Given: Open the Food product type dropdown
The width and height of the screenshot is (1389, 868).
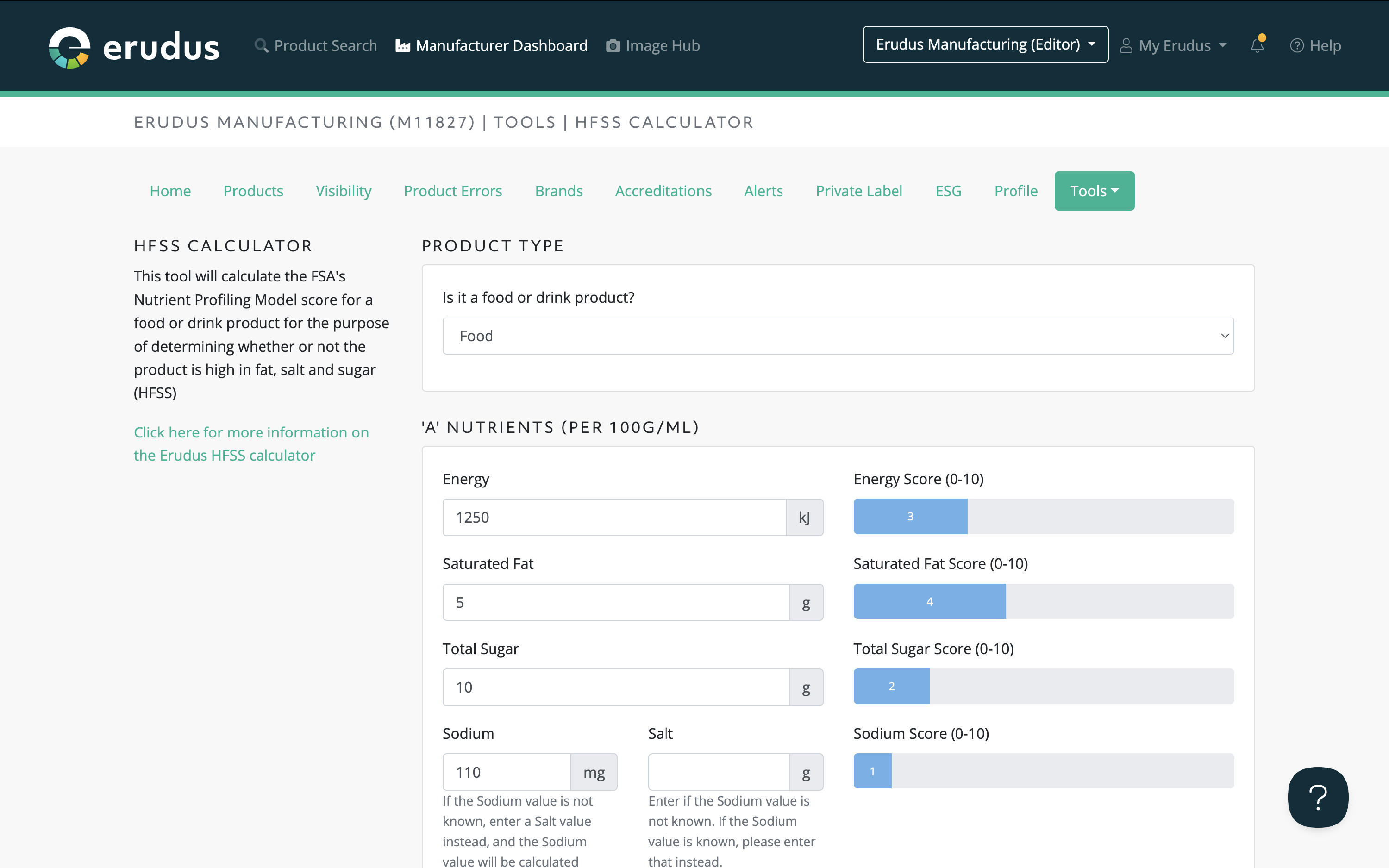Looking at the screenshot, I should [838, 336].
